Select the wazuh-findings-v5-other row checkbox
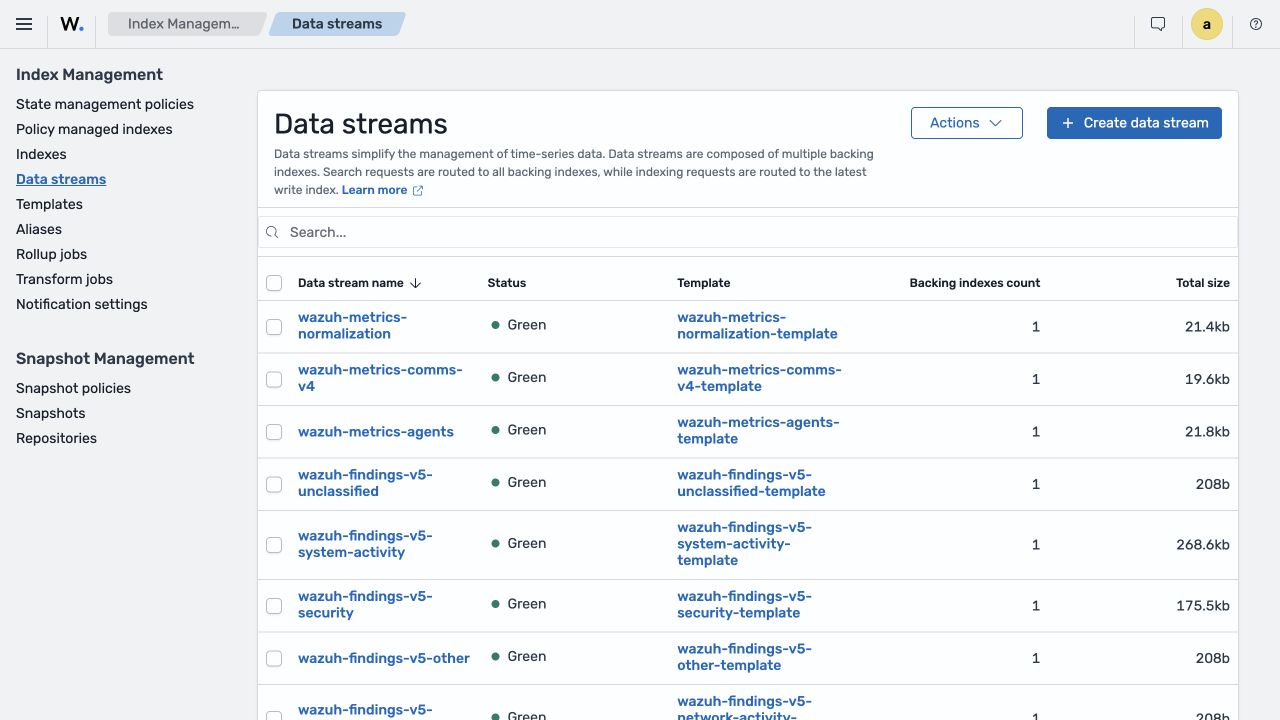Screen dimensions: 1280x720 tap(274, 658)
